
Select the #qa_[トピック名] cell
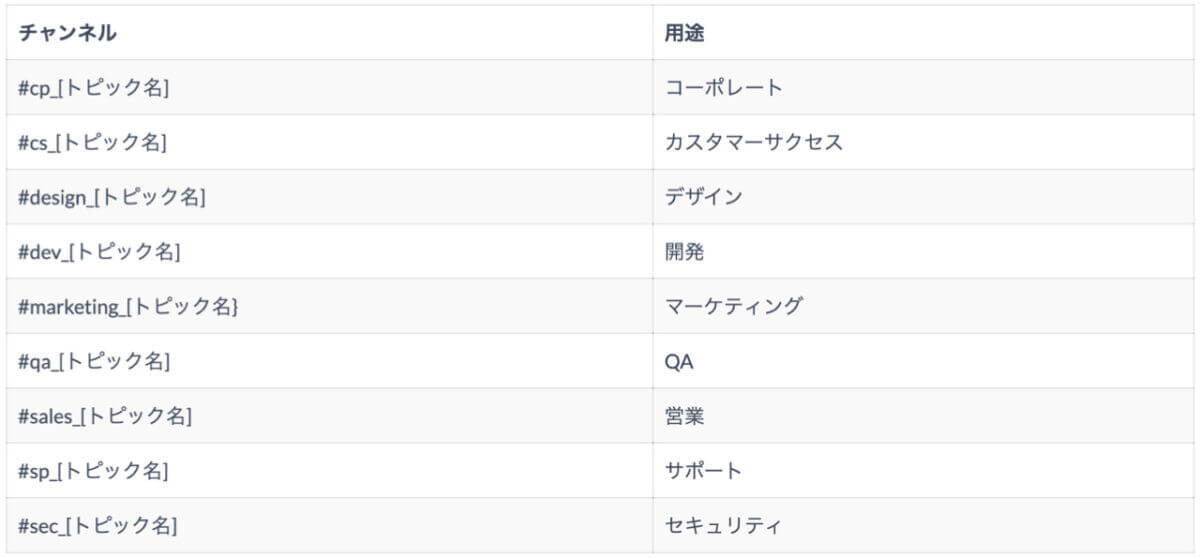click(330, 361)
